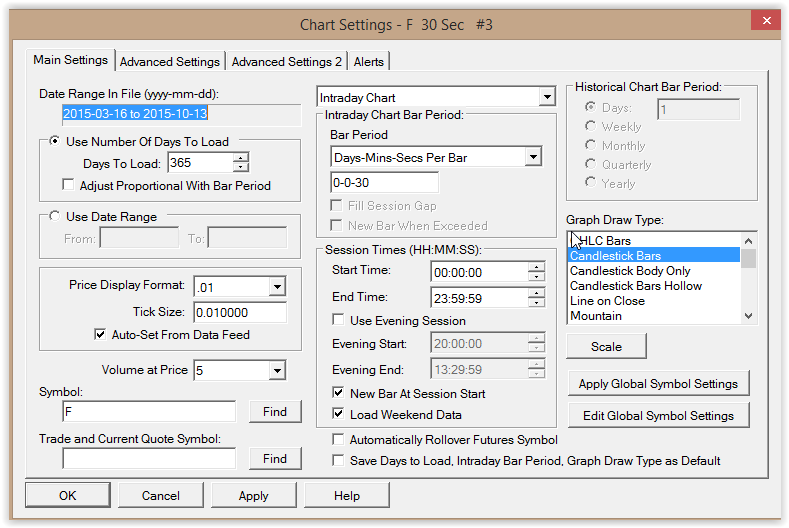Open the Price Display Format dropdown
This screenshot has height=528, width=789.
(276, 287)
